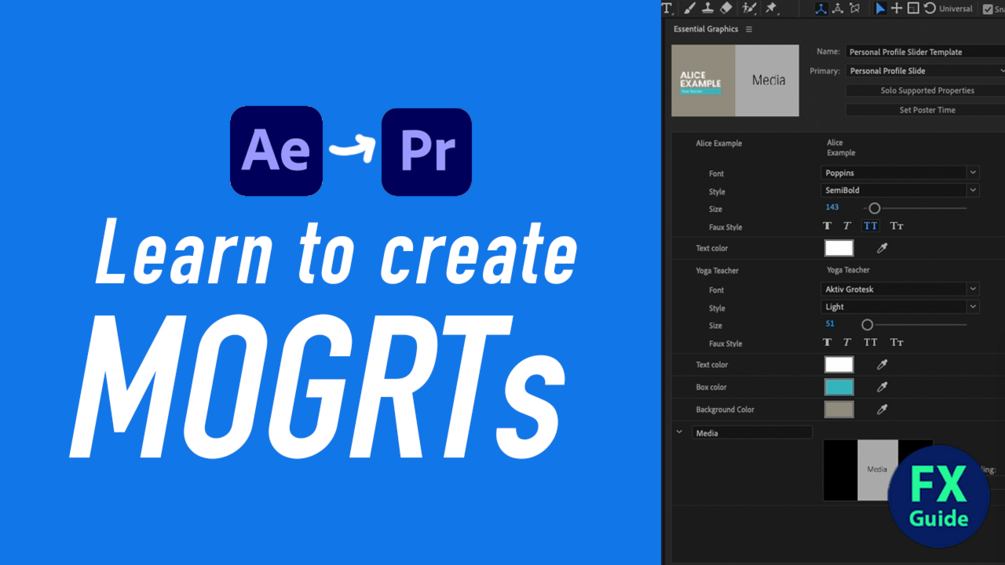Click the Media placeholder thumbnail
Screen dimensions: 1005x565
coord(877,470)
